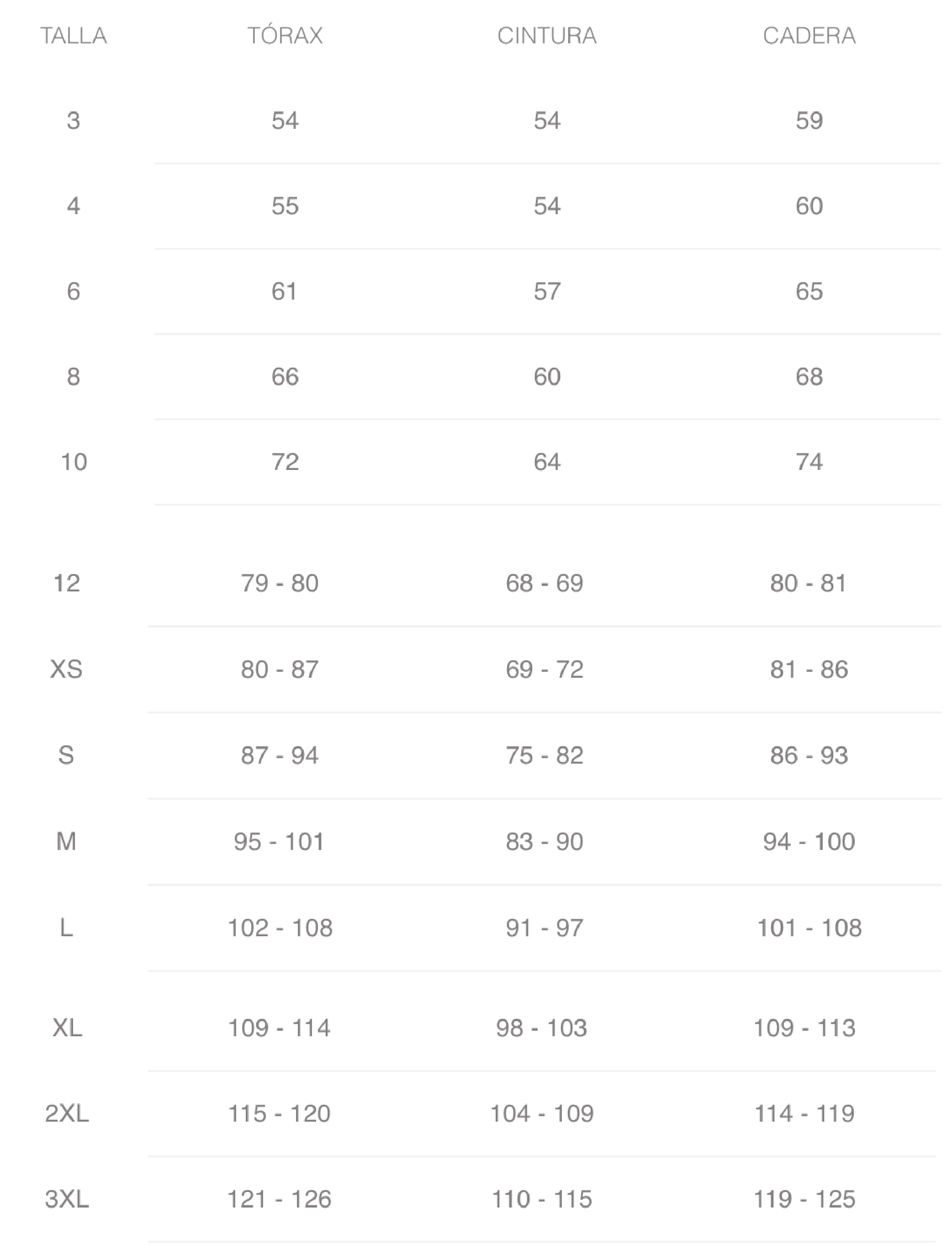Click the TÓRAX column header
Image resolution: width=952 pixels, height=1250 pixels.
[285, 36]
